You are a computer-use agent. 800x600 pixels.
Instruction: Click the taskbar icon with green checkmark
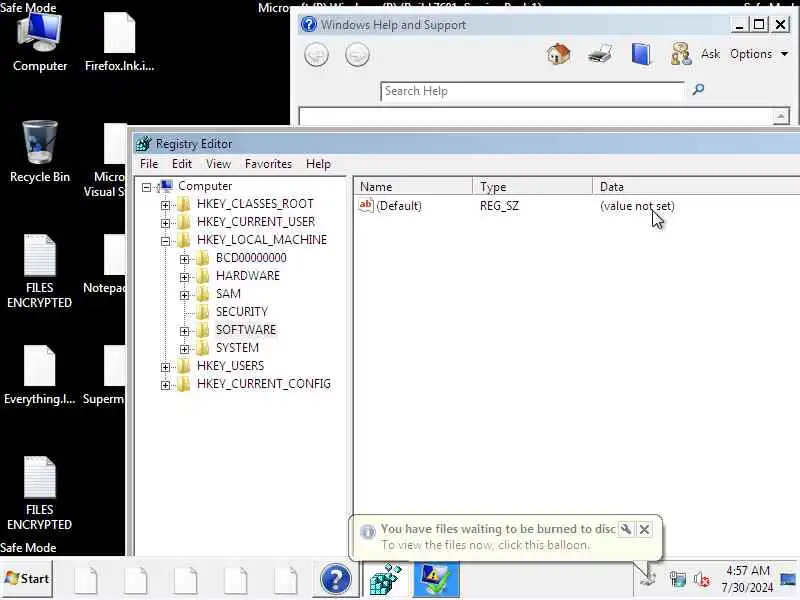click(x=435, y=580)
